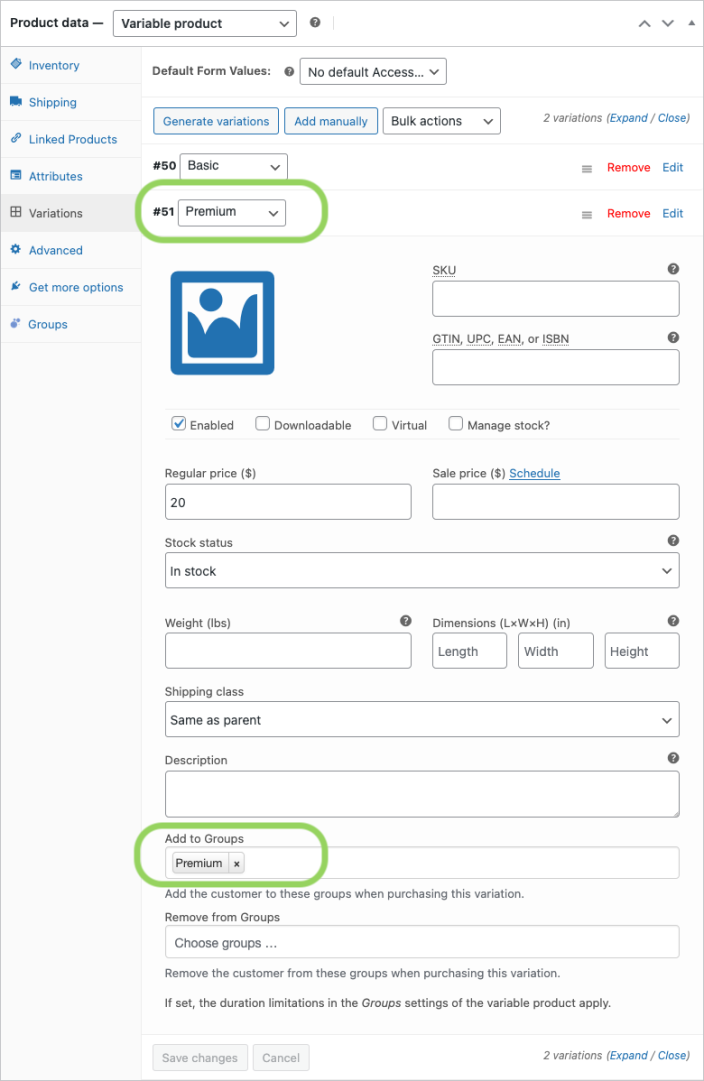Open the Inventory tab
The width and height of the screenshot is (704, 1081).
pyautogui.click(x=71, y=65)
